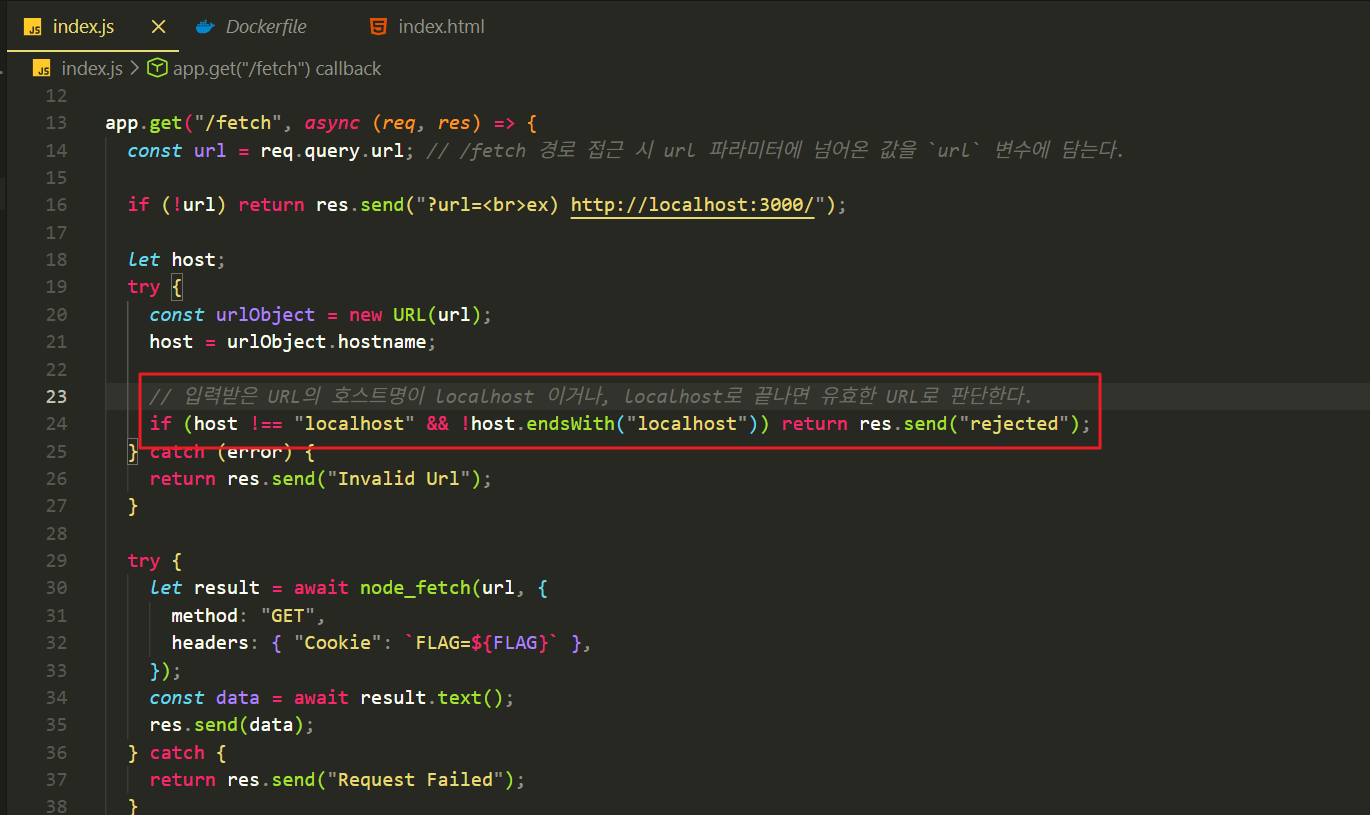This screenshot has width=1370, height=815.
Task: Click the JS icon on the index.js tab
Action: pyautogui.click(x=33, y=27)
